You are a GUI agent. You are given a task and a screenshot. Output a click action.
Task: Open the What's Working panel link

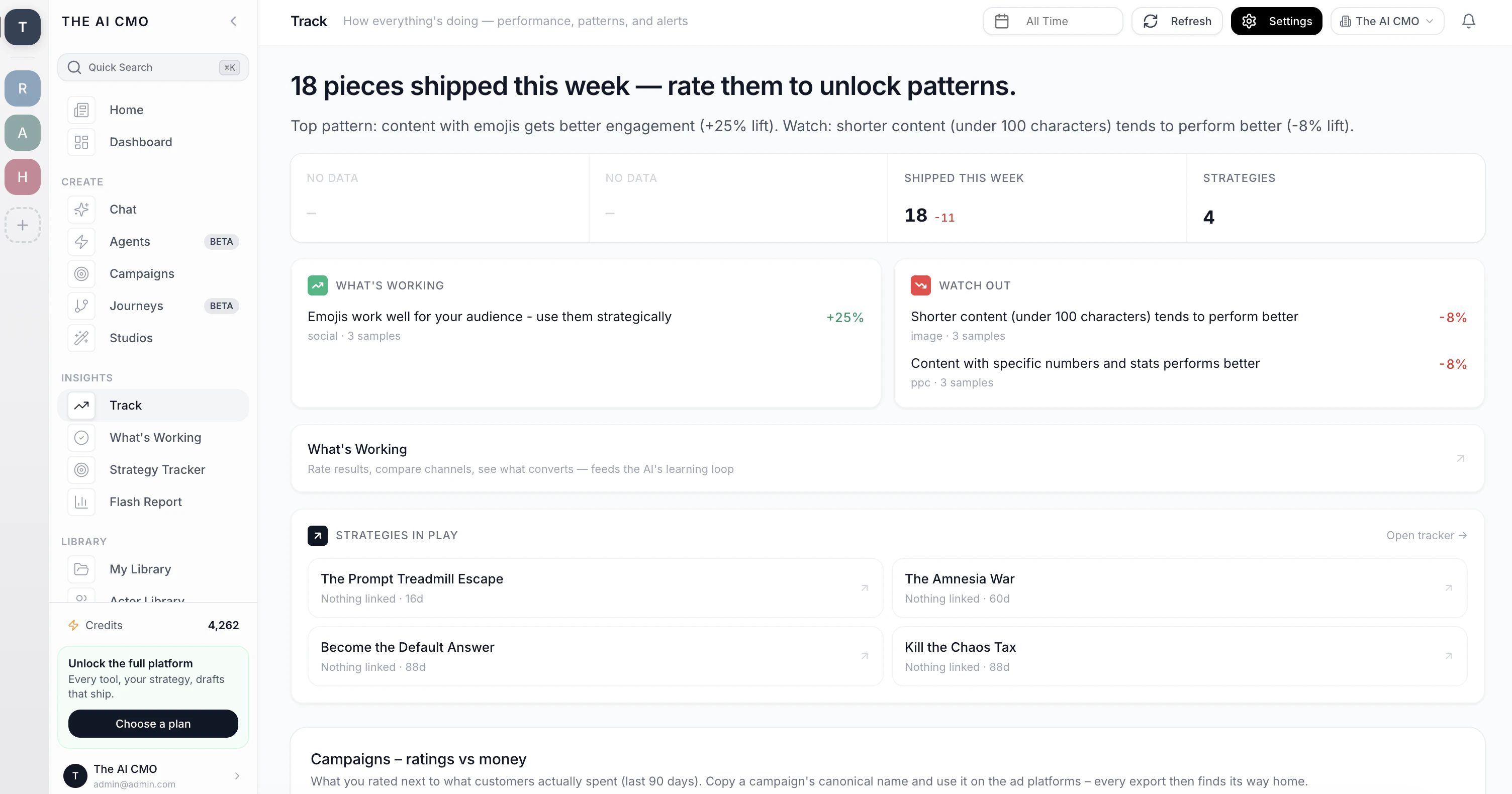(x=888, y=458)
